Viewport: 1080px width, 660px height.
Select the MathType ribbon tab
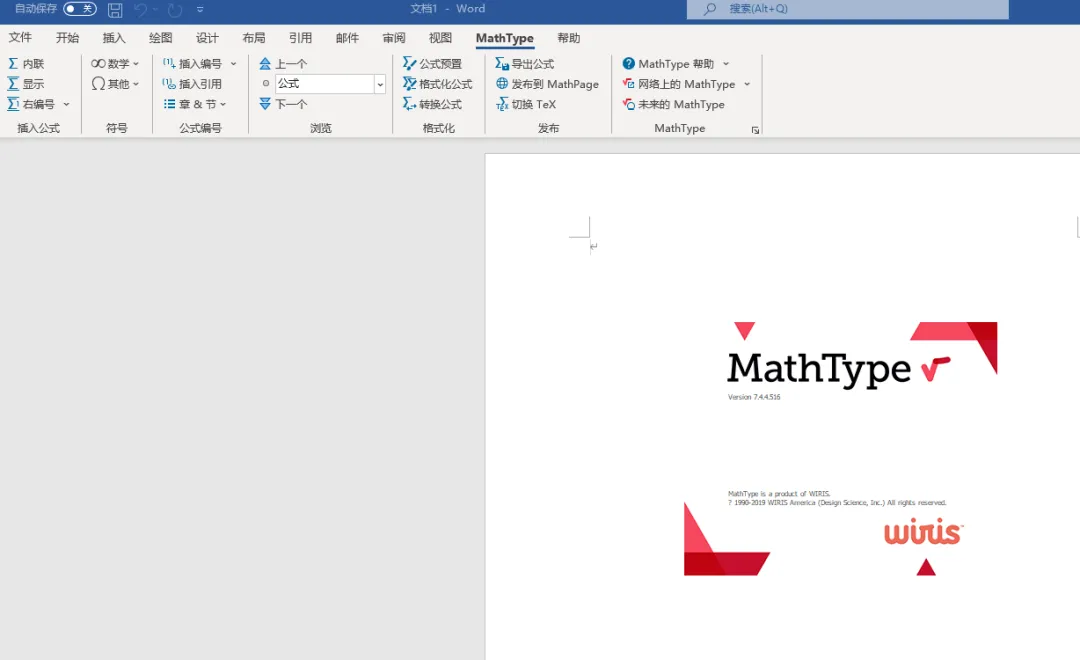click(x=505, y=39)
